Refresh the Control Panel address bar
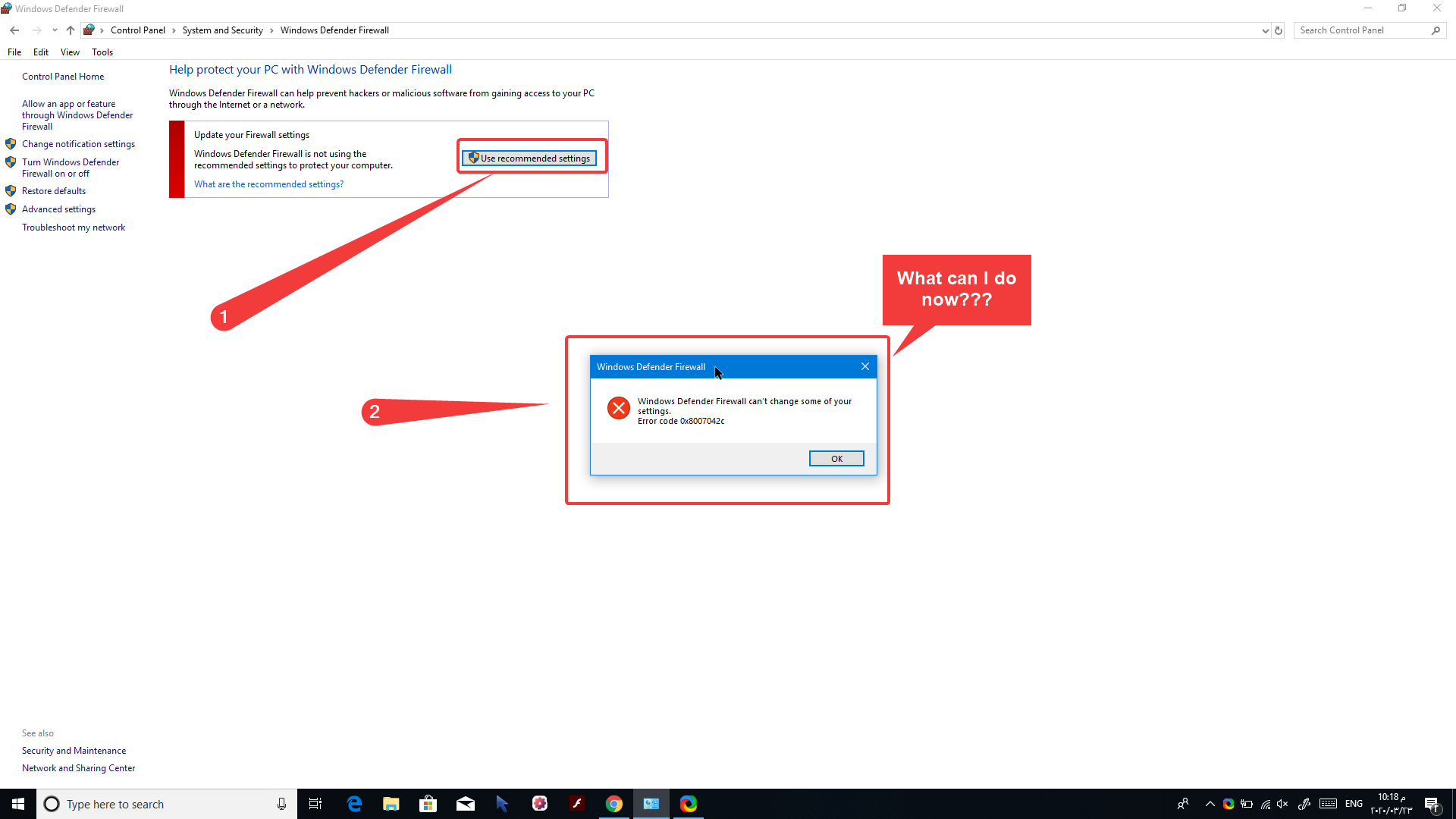 (x=1279, y=30)
